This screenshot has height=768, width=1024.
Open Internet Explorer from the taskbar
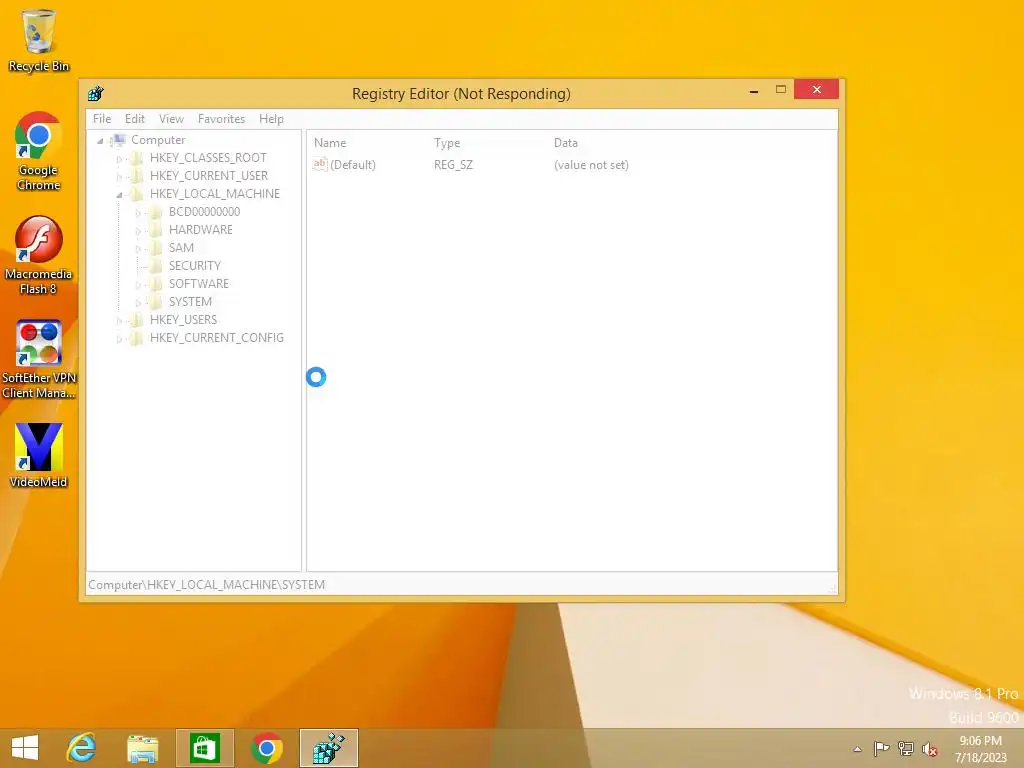point(82,748)
